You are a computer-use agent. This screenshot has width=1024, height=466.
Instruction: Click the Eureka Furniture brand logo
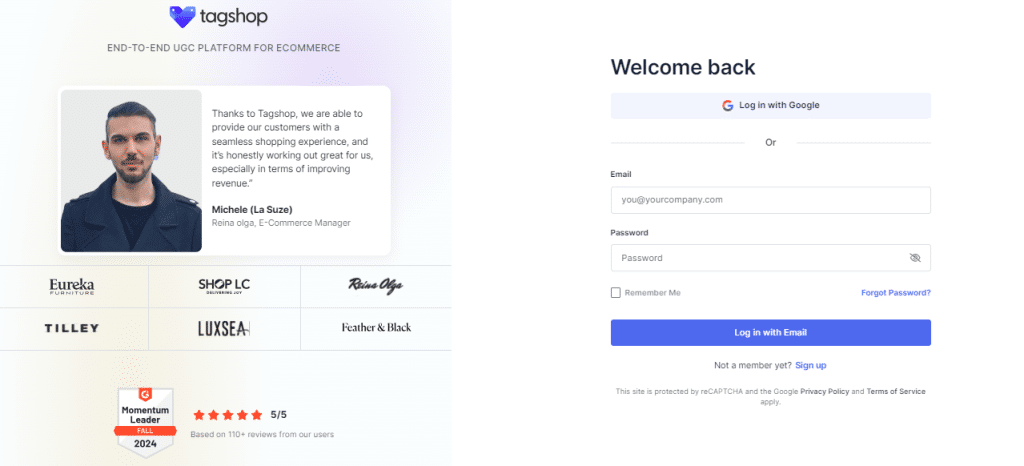[x=72, y=287]
